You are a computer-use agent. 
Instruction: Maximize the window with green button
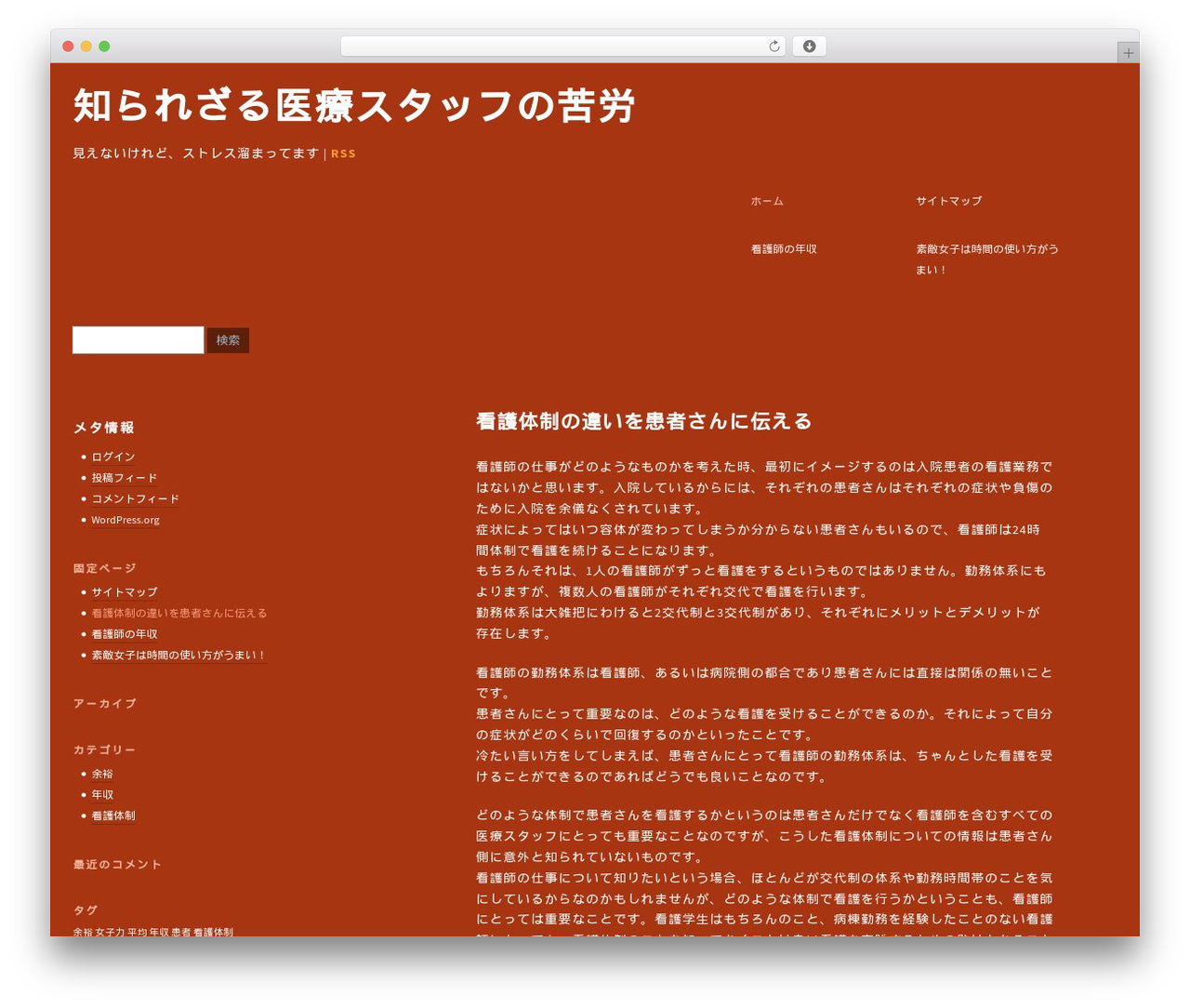pos(104,46)
